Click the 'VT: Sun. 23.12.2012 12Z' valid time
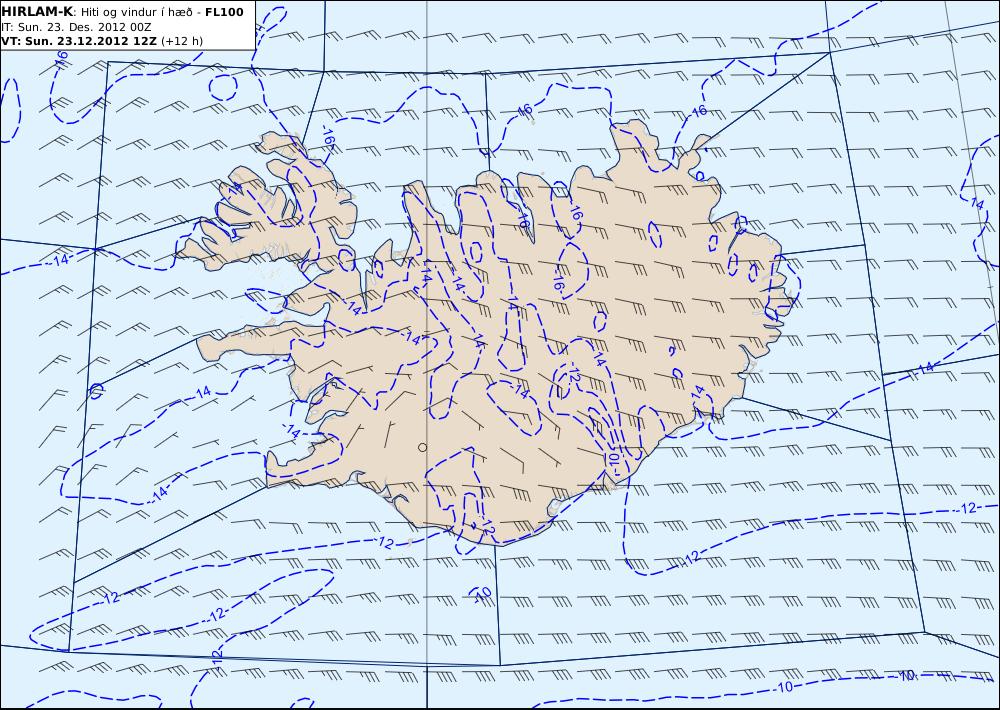 pos(79,41)
